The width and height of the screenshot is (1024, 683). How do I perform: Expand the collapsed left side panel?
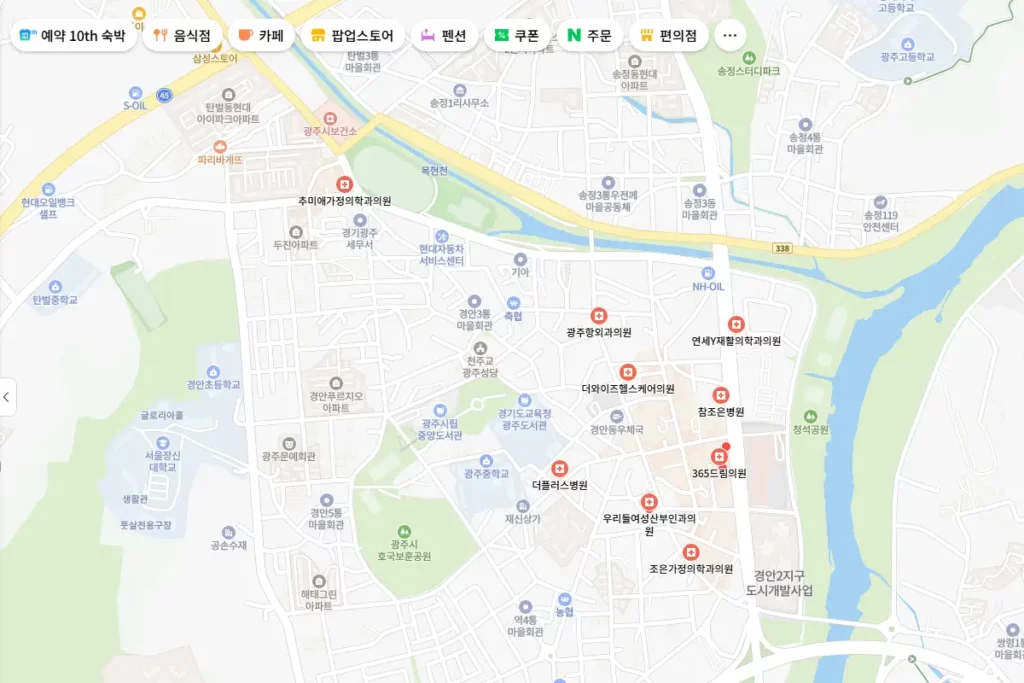tap(7, 397)
